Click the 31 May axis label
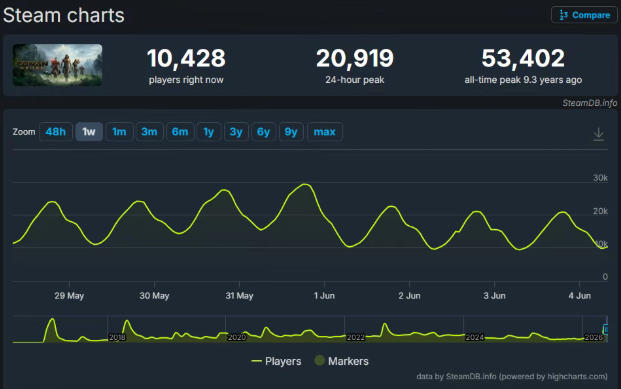Viewport: 621px width, 389px height. pos(239,296)
